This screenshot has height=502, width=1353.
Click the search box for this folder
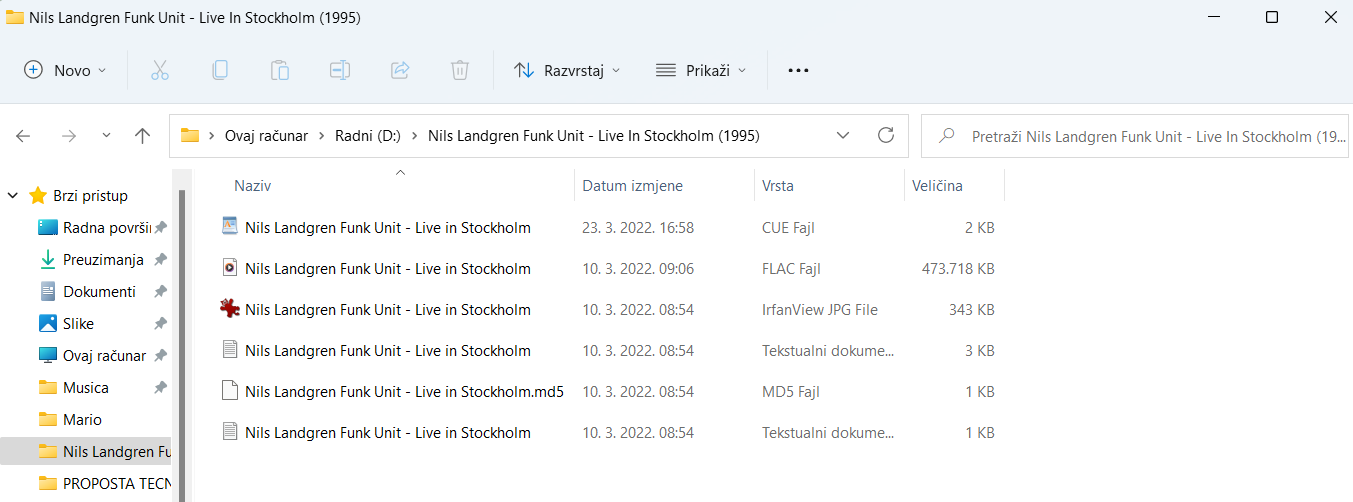pos(1133,136)
